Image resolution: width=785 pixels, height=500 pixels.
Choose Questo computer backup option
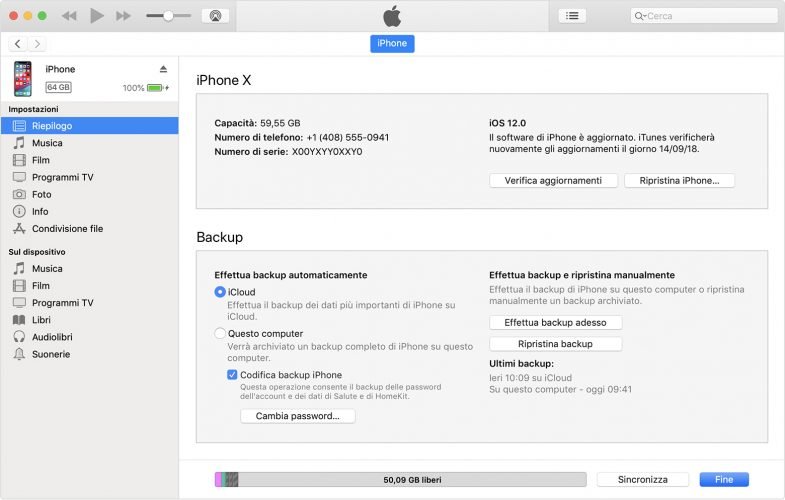220,334
